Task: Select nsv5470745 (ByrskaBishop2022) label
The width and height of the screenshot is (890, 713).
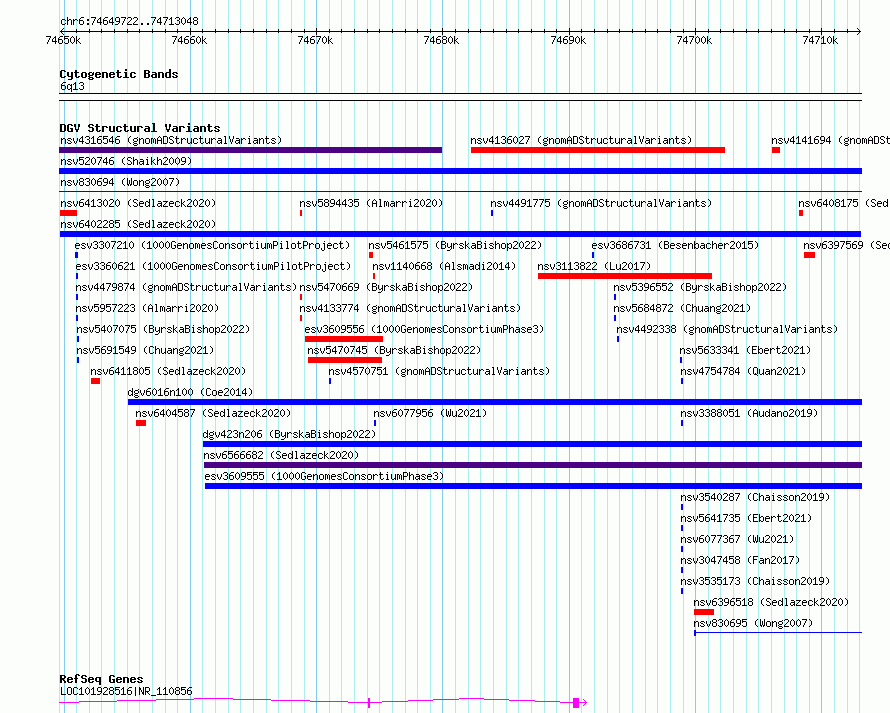Action: tap(394, 350)
